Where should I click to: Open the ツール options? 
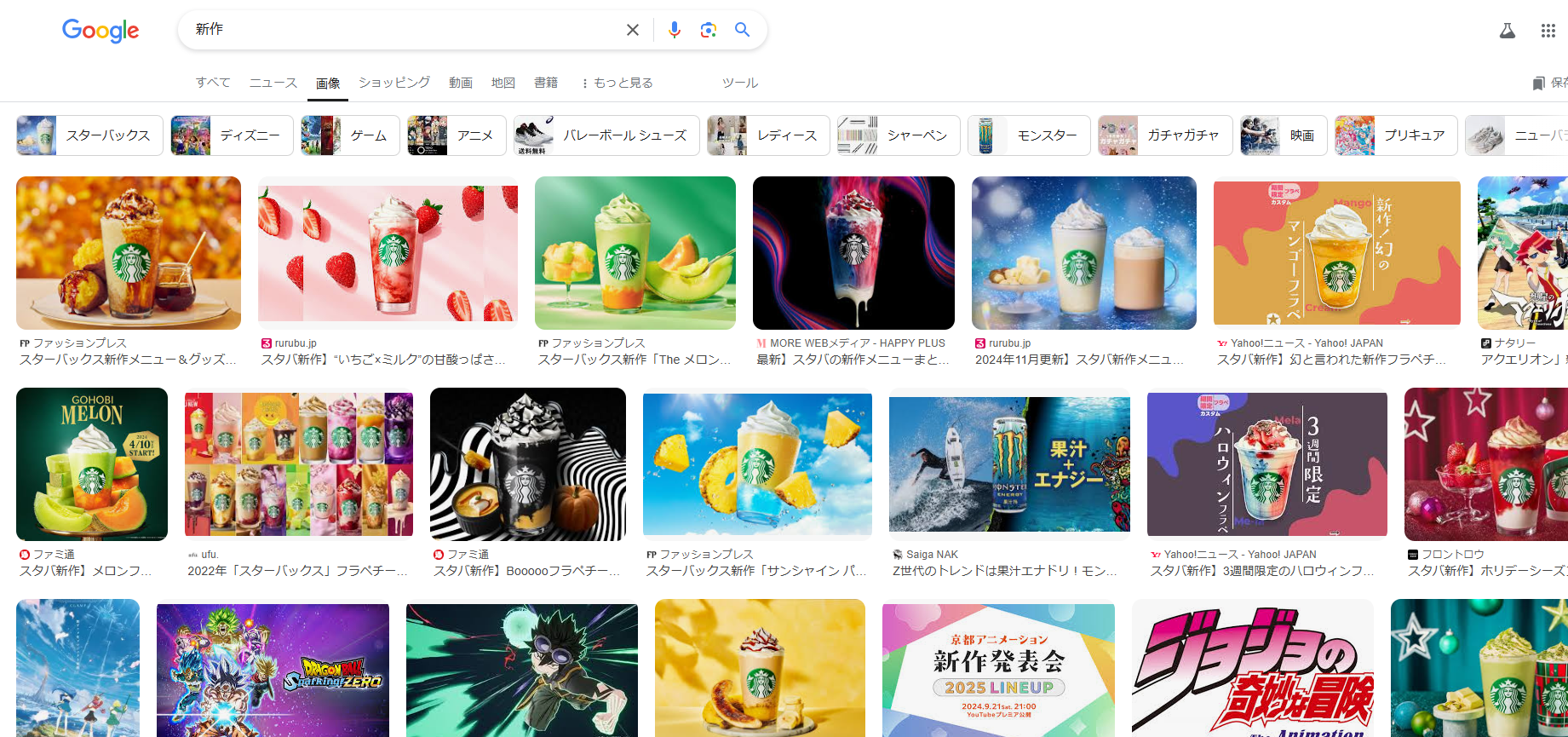pyautogui.click(x=740, y=83)
